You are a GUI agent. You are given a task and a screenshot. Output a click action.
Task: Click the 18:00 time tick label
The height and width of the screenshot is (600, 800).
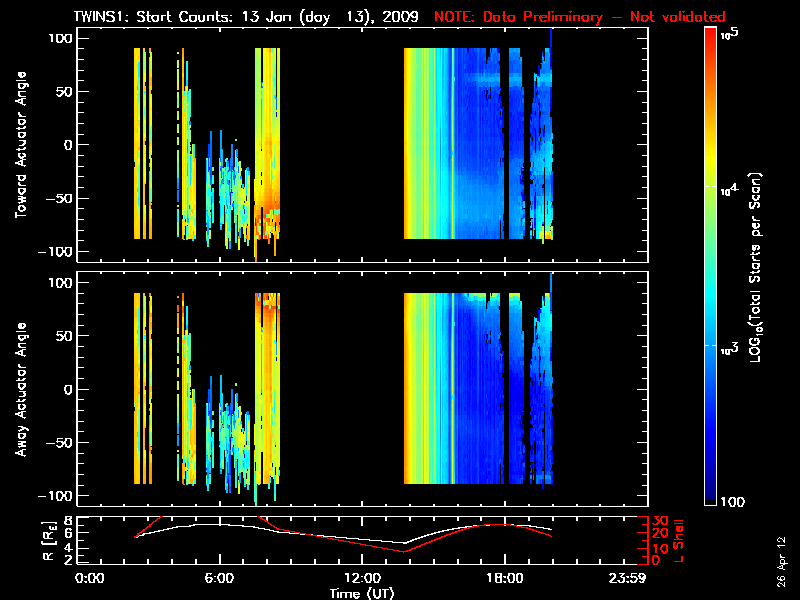coord(504,578)
